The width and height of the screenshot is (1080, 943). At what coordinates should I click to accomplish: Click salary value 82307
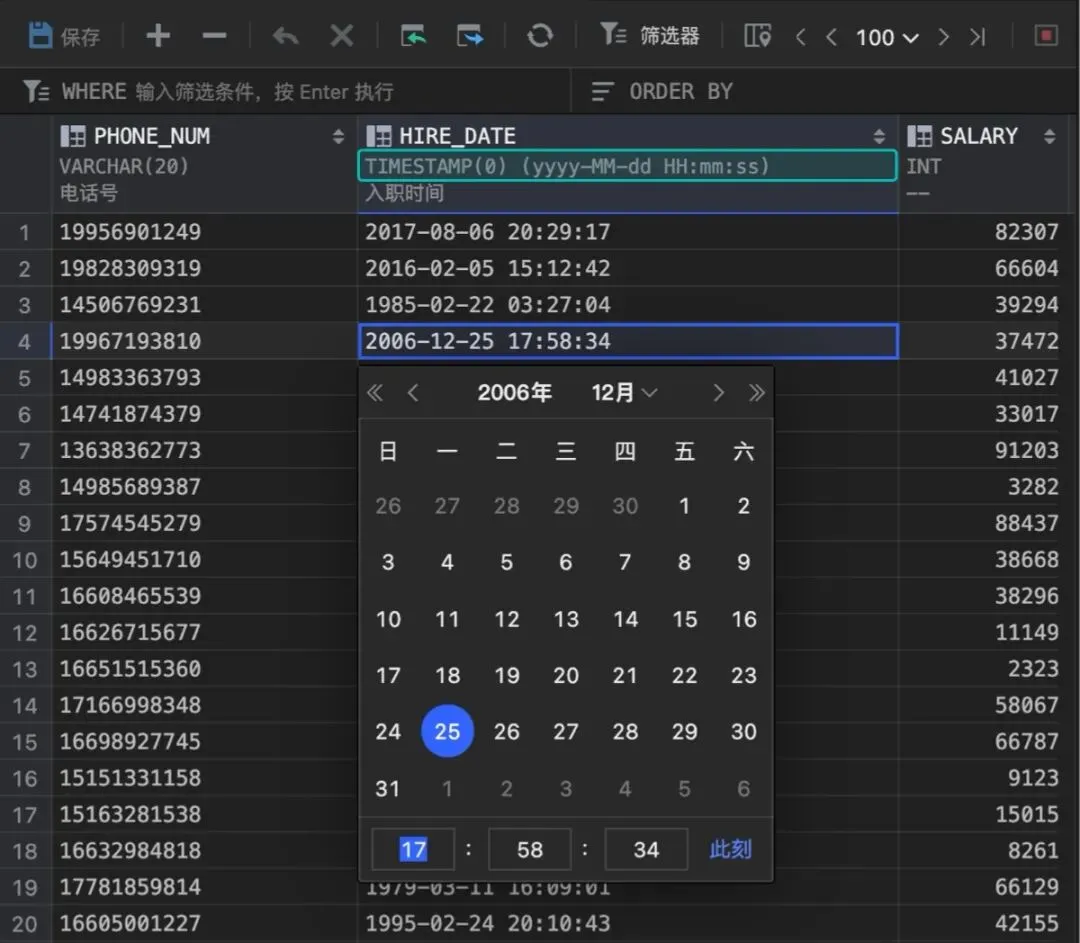(1026, 231)
